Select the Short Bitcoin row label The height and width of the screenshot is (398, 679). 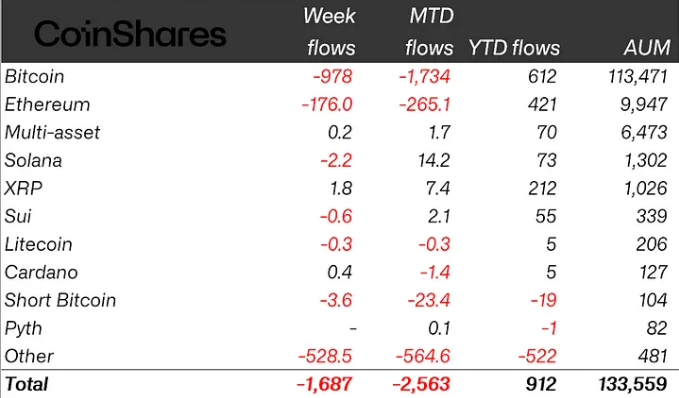click(60, 300)
